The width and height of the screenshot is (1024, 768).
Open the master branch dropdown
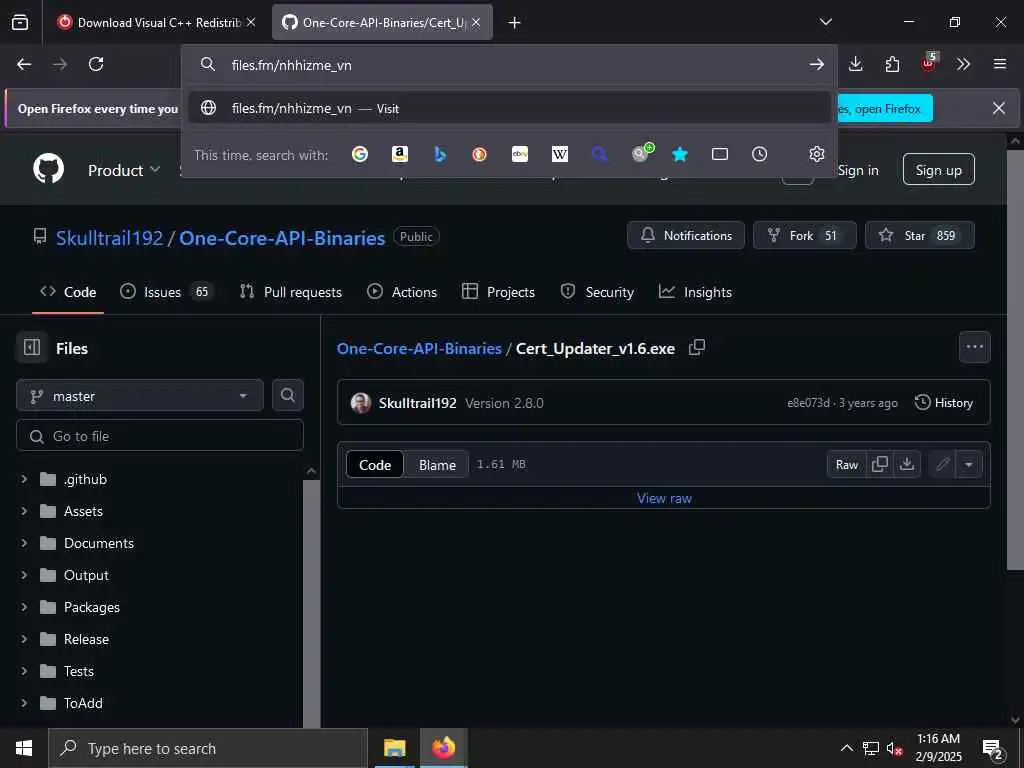[140, 396]
